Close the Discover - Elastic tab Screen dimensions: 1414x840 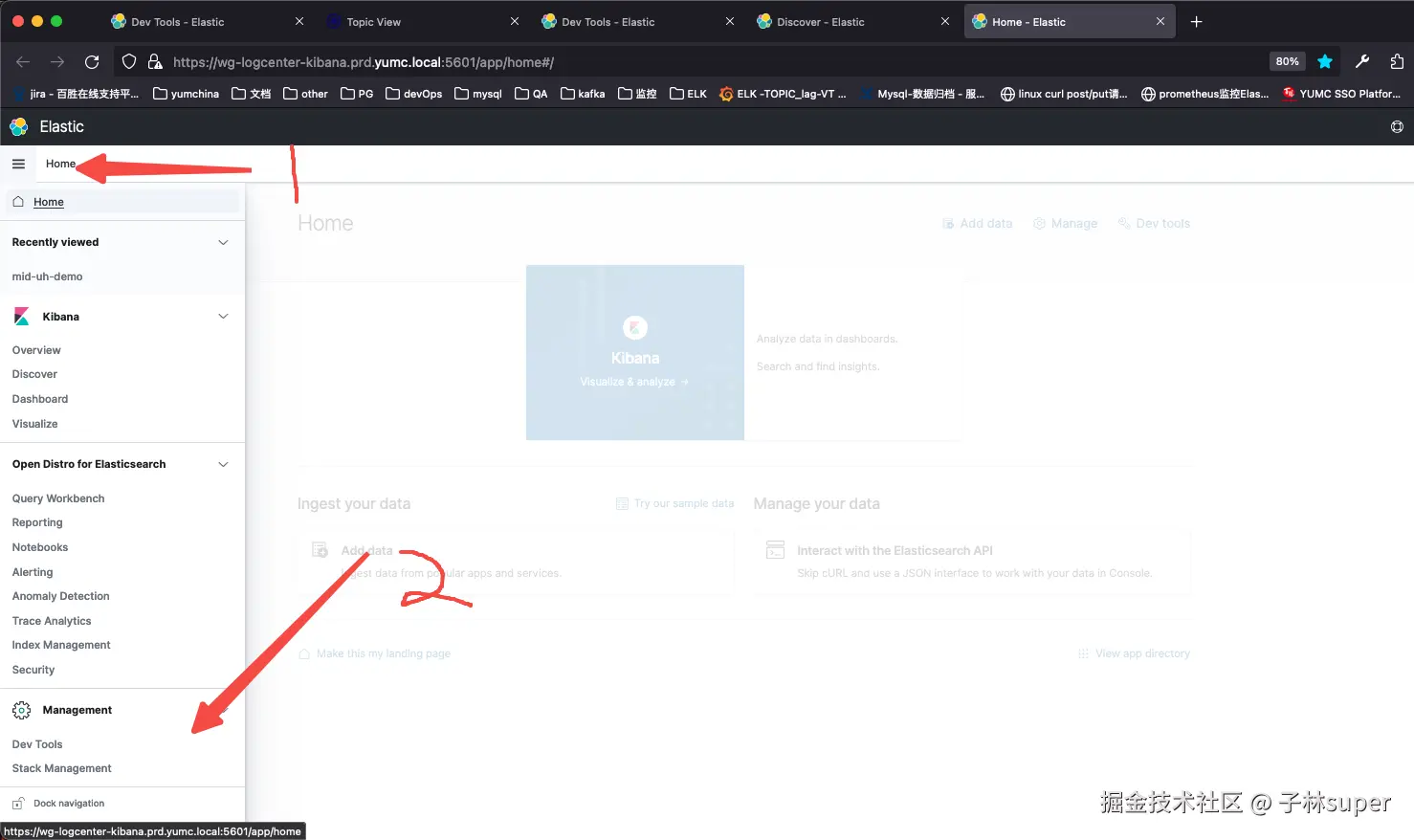click(x=945, y=21)
